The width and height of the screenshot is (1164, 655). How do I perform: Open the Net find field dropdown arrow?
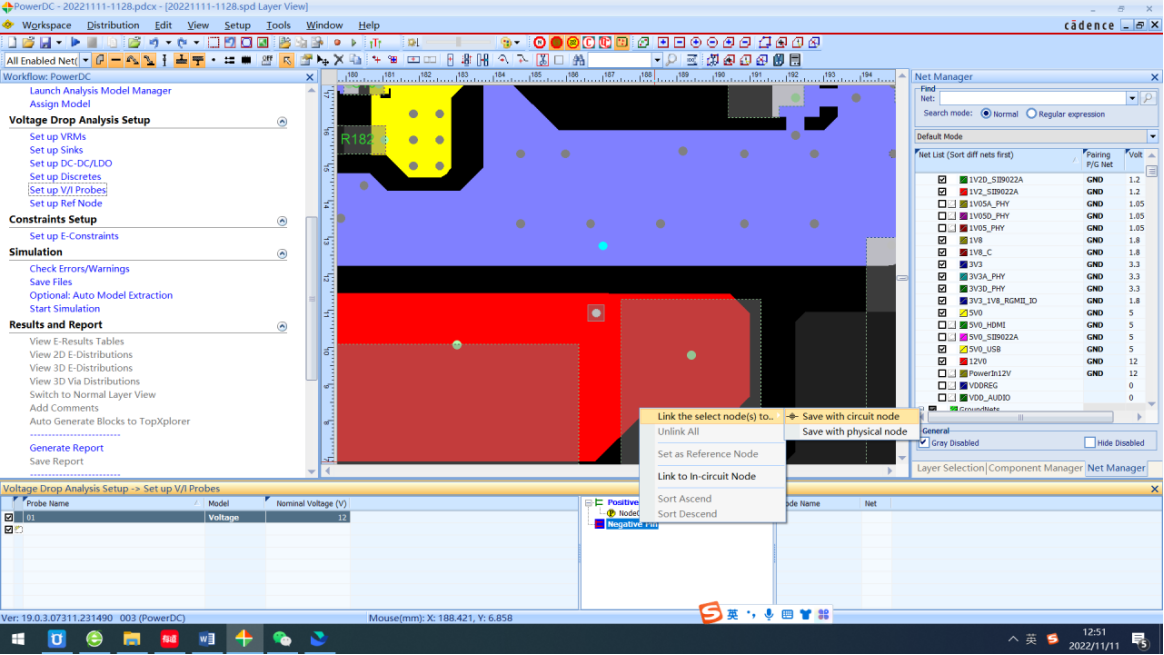click(1132, 98)
